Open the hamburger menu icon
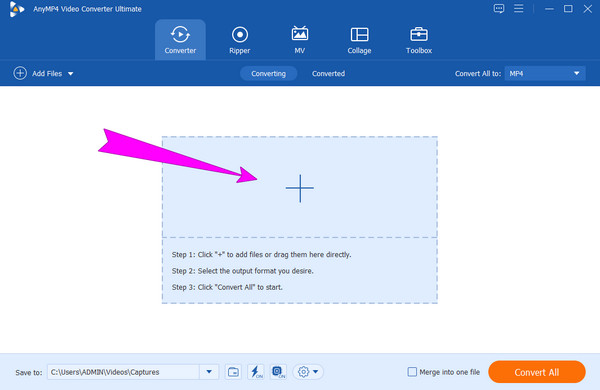 518,8
